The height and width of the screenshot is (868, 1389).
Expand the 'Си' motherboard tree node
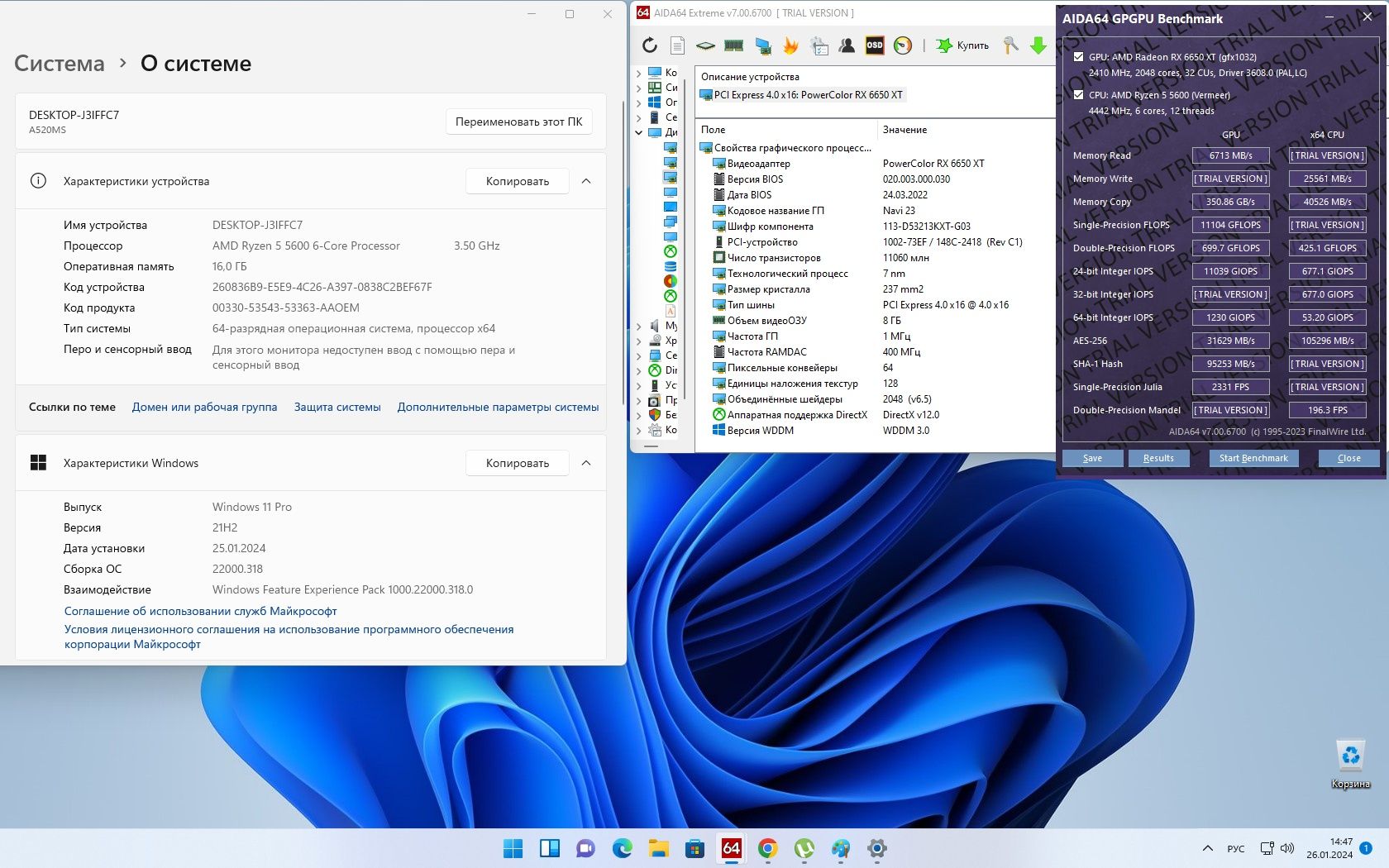click(x=638, y=88)
